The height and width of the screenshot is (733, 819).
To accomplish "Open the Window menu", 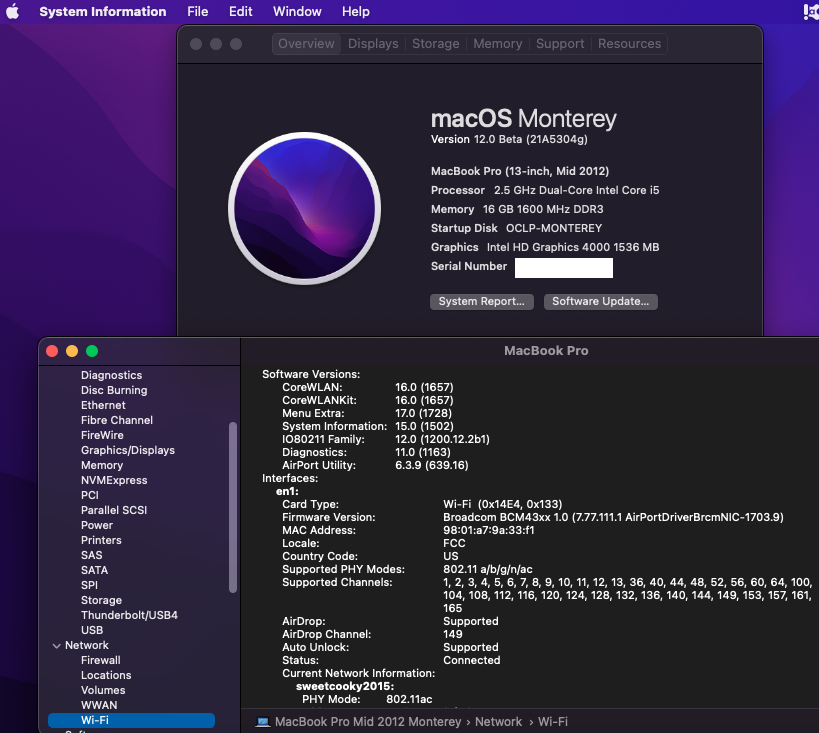I will coord(297,11).
